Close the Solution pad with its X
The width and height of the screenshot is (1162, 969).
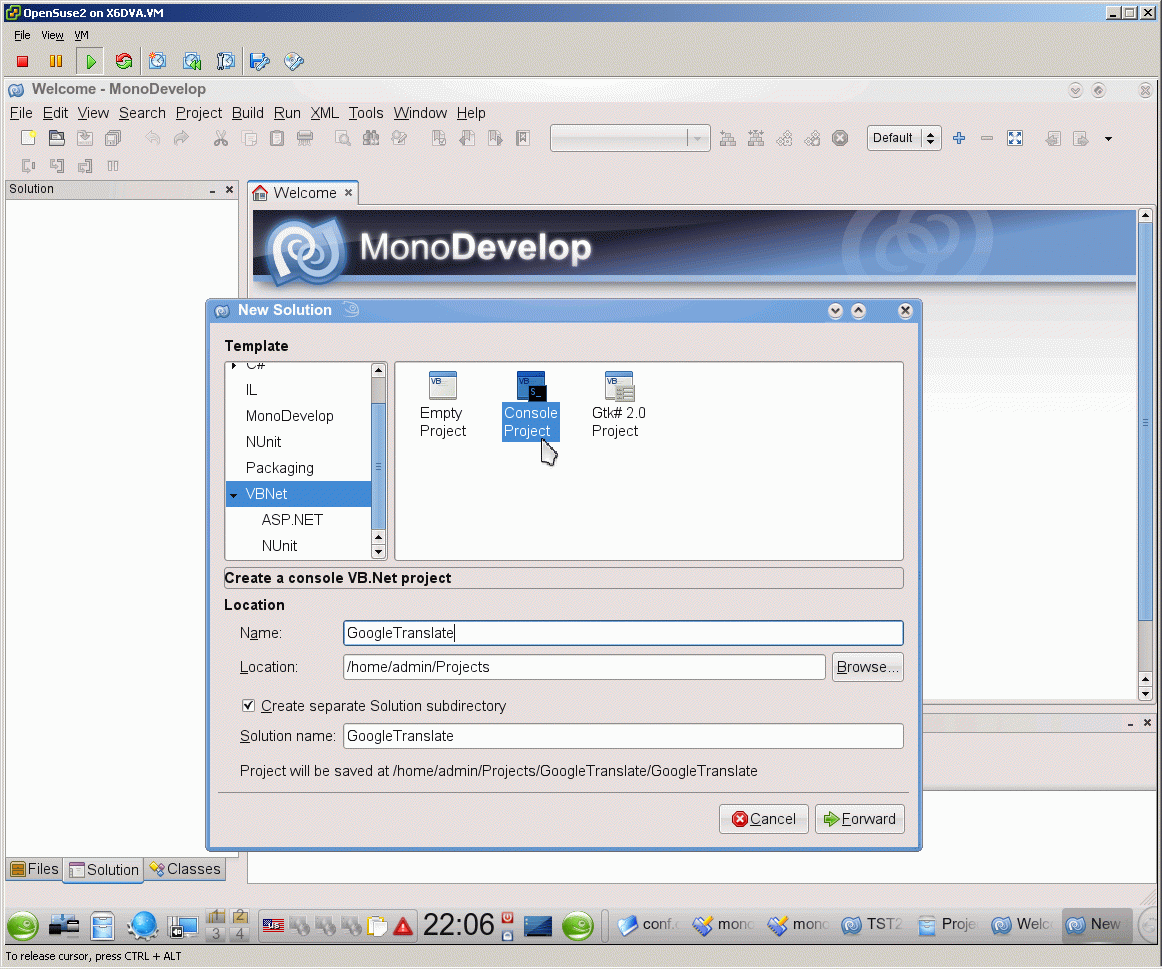tap(230, 190)
